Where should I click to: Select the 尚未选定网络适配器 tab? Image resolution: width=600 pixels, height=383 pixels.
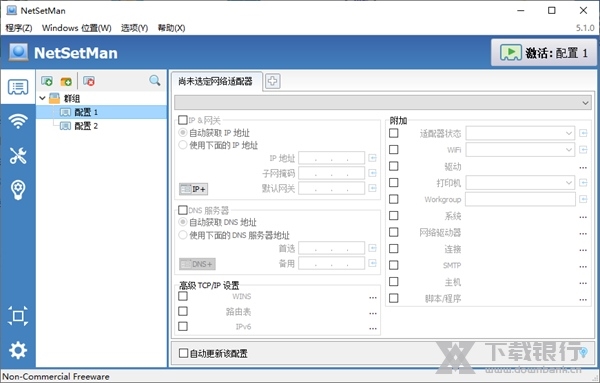tap(216, 81)
